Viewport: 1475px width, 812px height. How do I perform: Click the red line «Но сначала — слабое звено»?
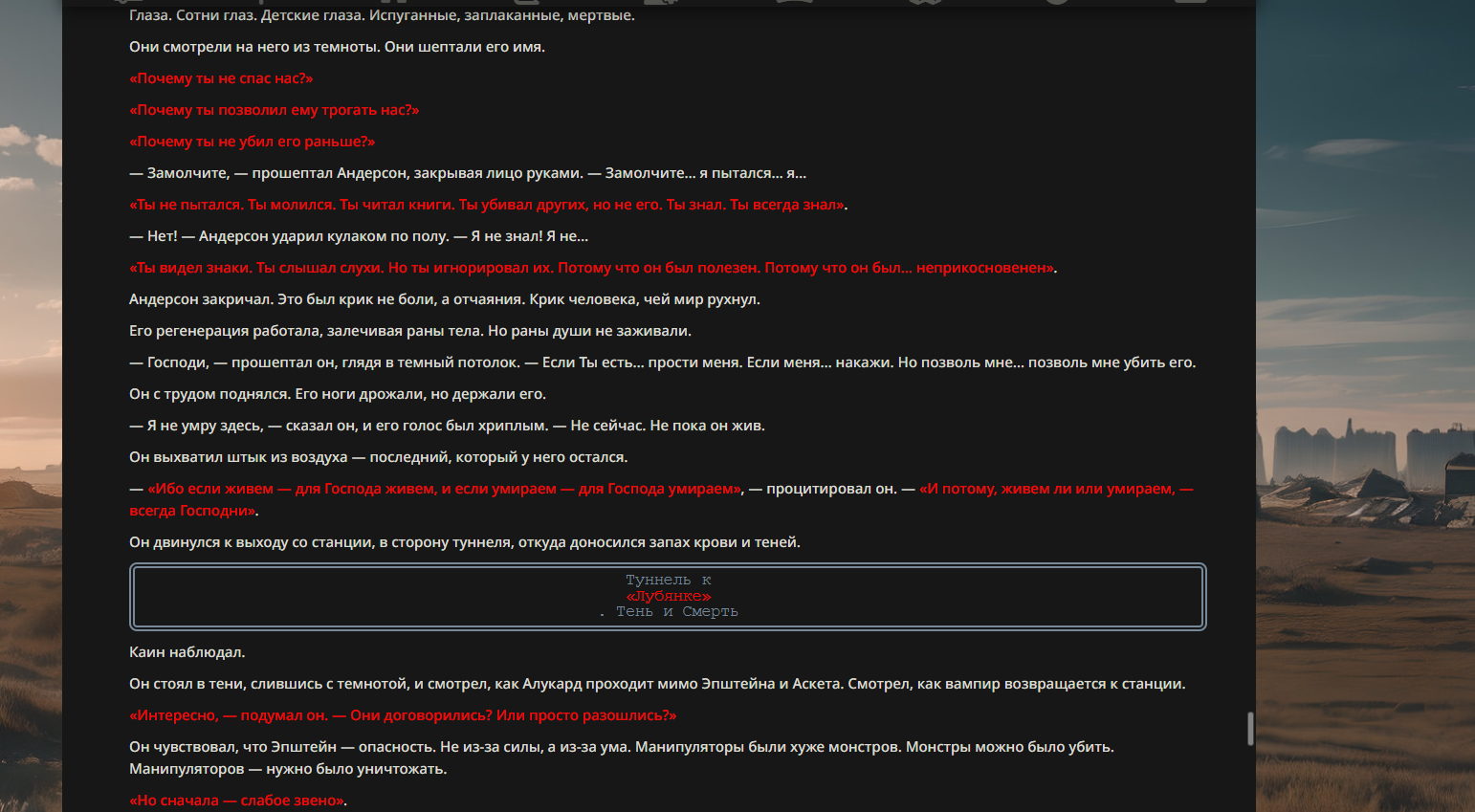click(236, 801)
